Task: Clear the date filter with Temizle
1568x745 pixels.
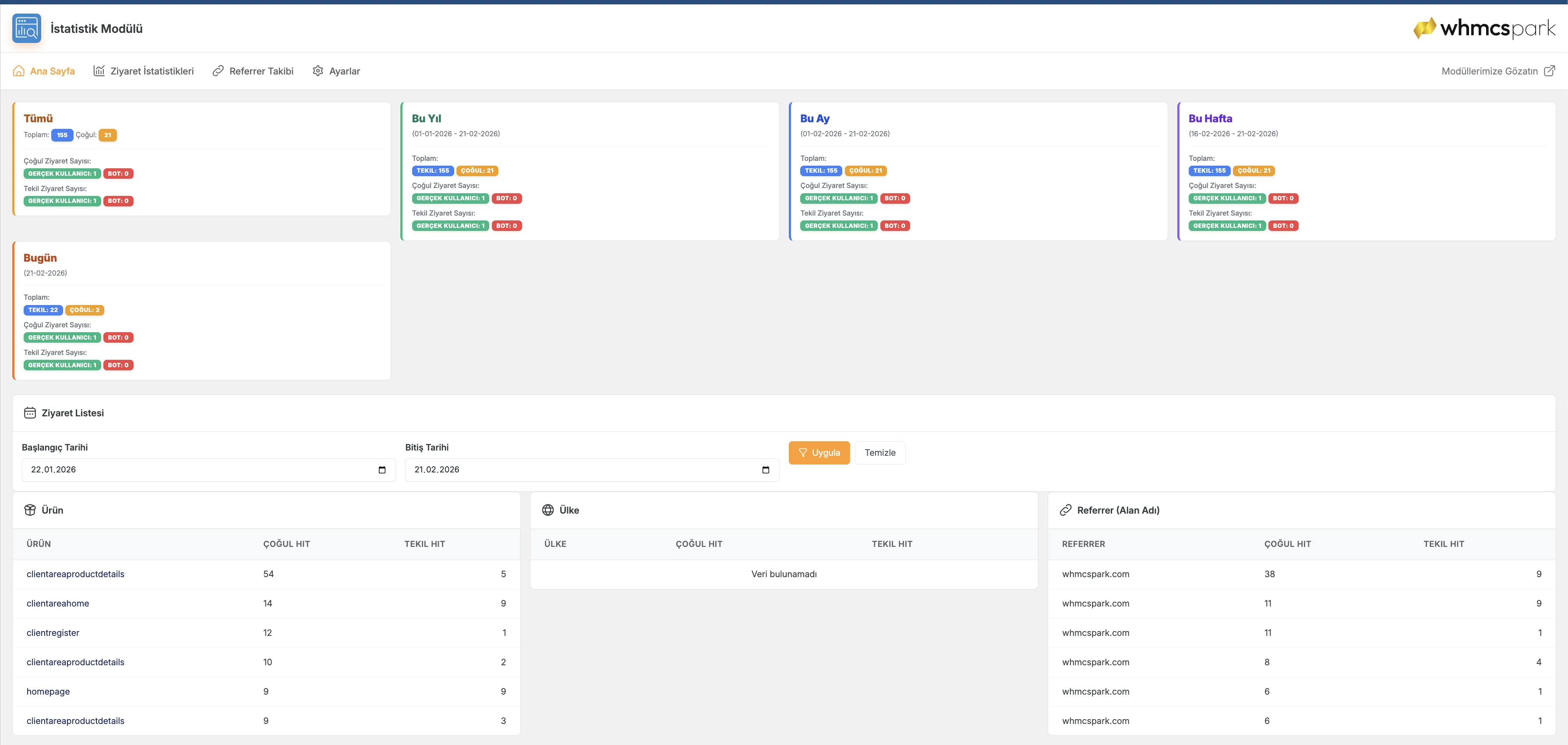Action: 880,453
